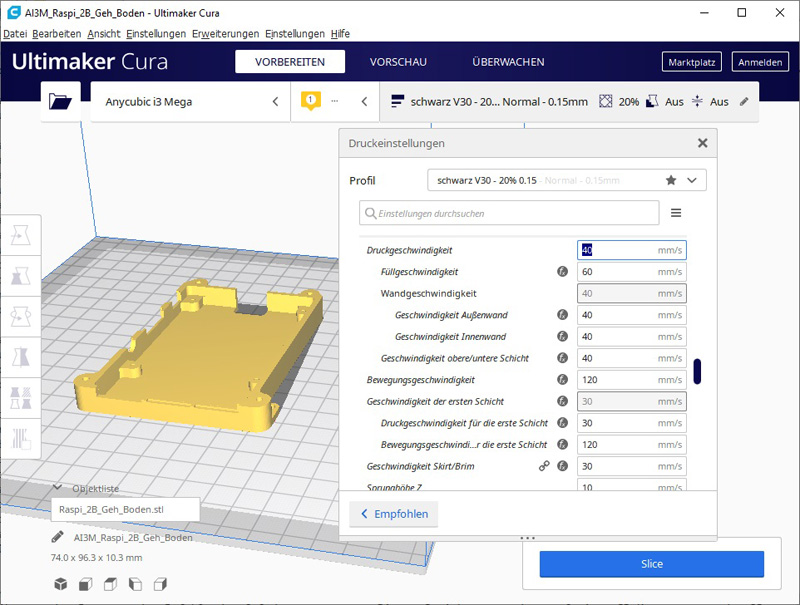Click the function icon for Füllgeschwindigkeit
This screenshot has height=605, width=800.
pyautogui.click(x=562, y=271)
